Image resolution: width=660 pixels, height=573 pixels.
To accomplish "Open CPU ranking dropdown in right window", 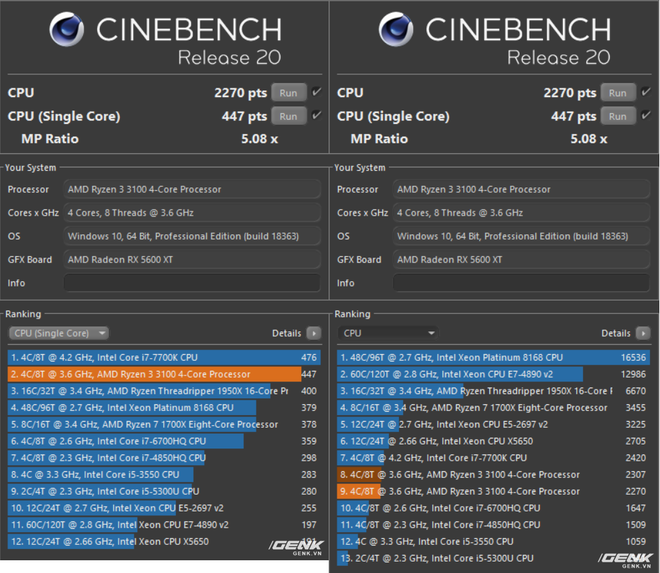I will click(x=388, y=333).
